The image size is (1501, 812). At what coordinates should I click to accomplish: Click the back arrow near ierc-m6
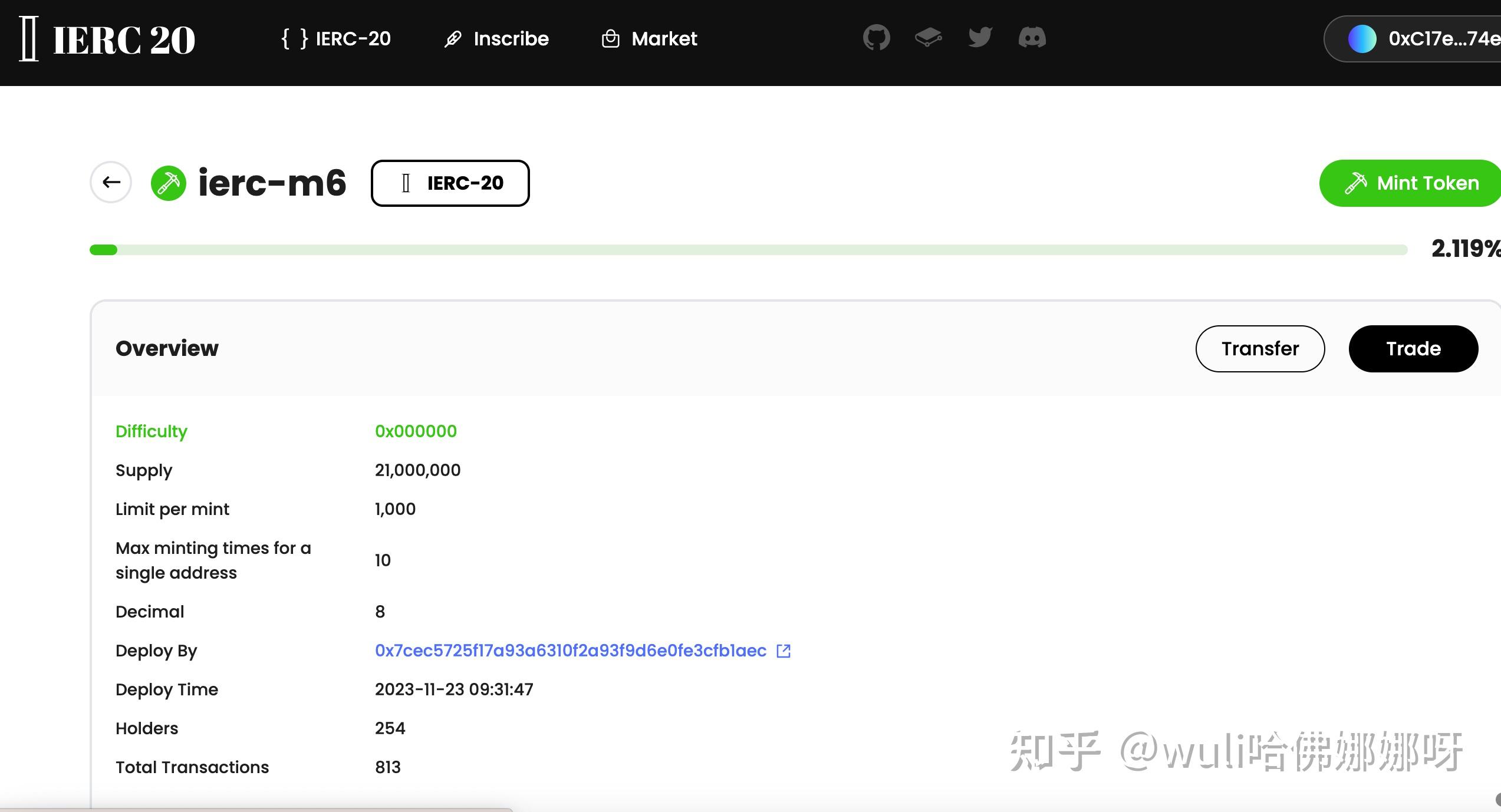pyautogui.click(x=110, y=182)
